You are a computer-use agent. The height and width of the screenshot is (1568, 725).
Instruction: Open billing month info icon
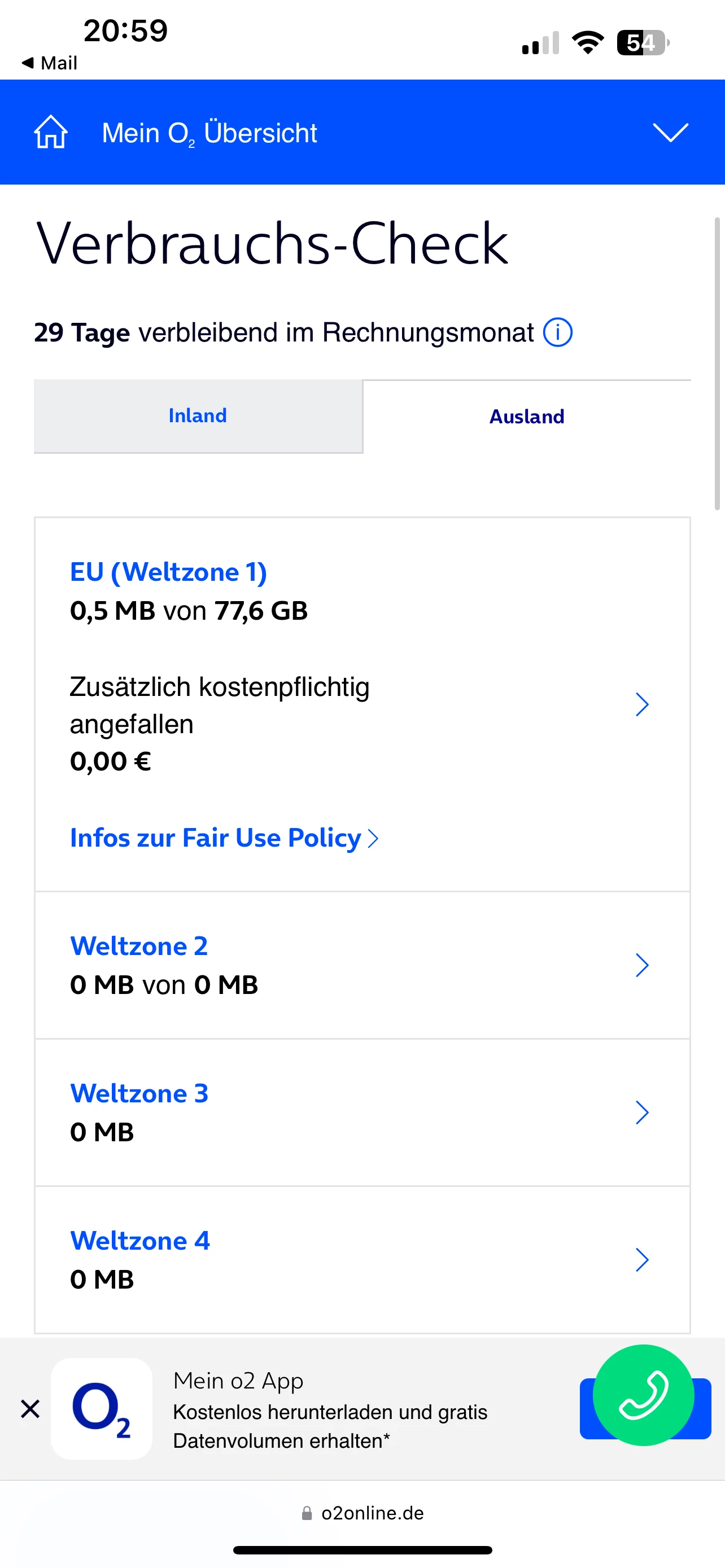pos(557,333)
